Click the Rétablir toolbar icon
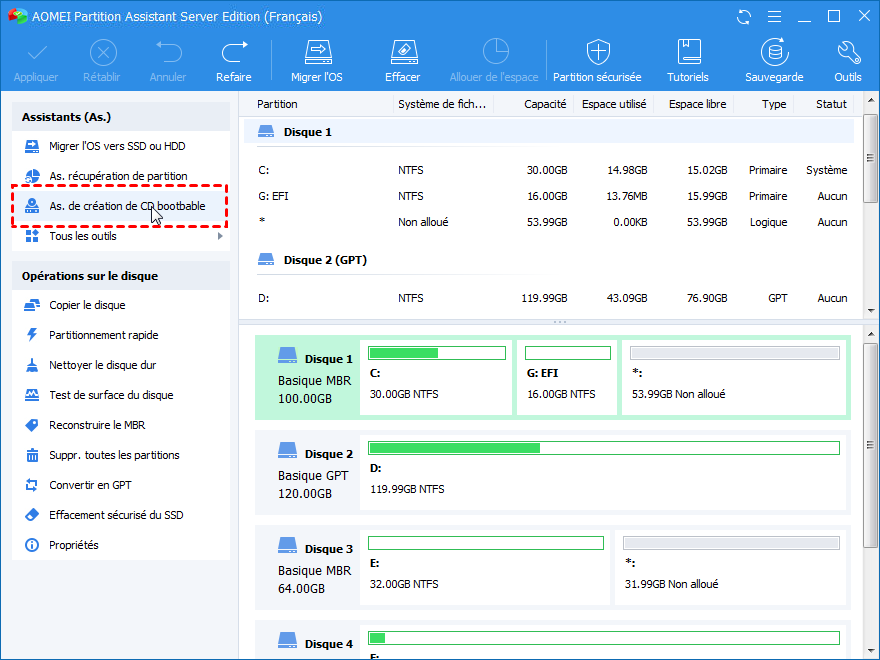880x660 pixels. coord(103,53)
